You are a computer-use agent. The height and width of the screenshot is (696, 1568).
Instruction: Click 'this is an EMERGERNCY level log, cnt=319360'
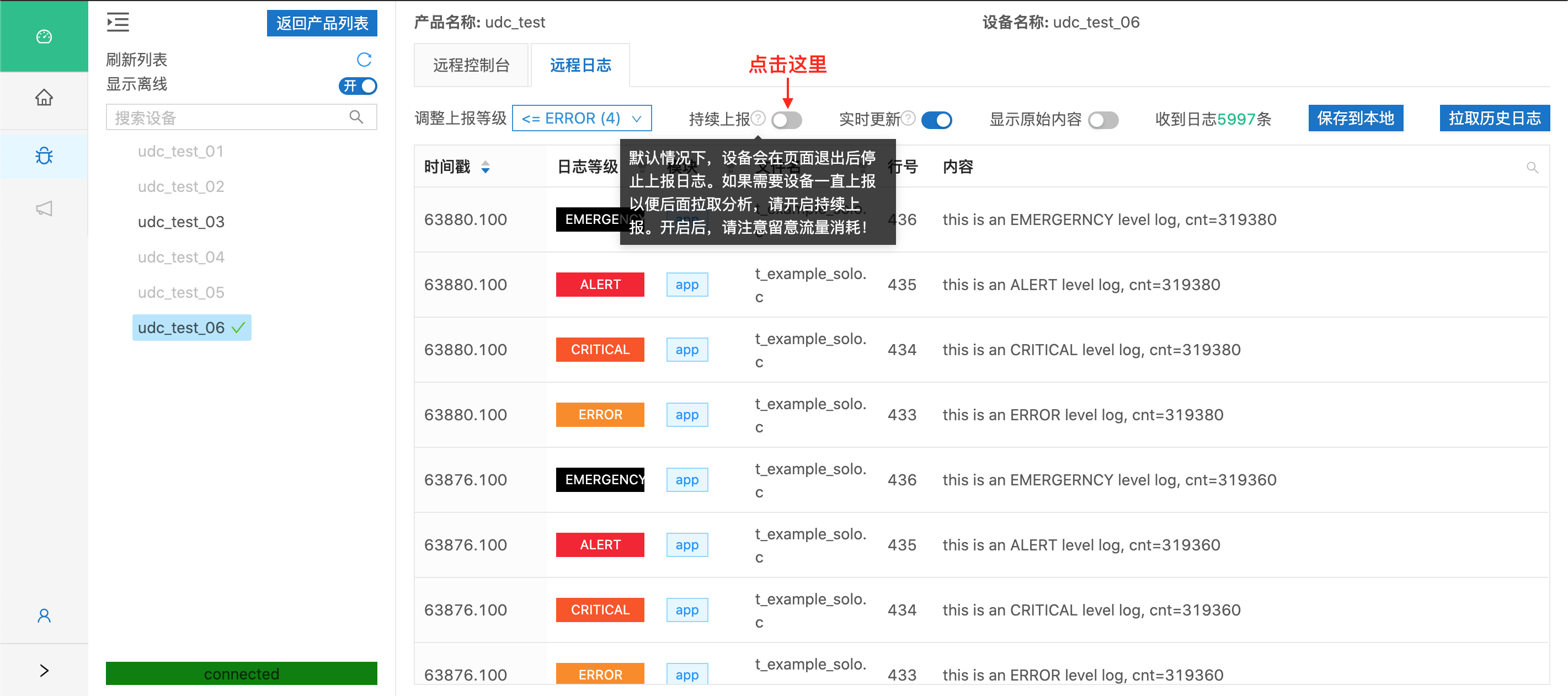coord(1109,480)
